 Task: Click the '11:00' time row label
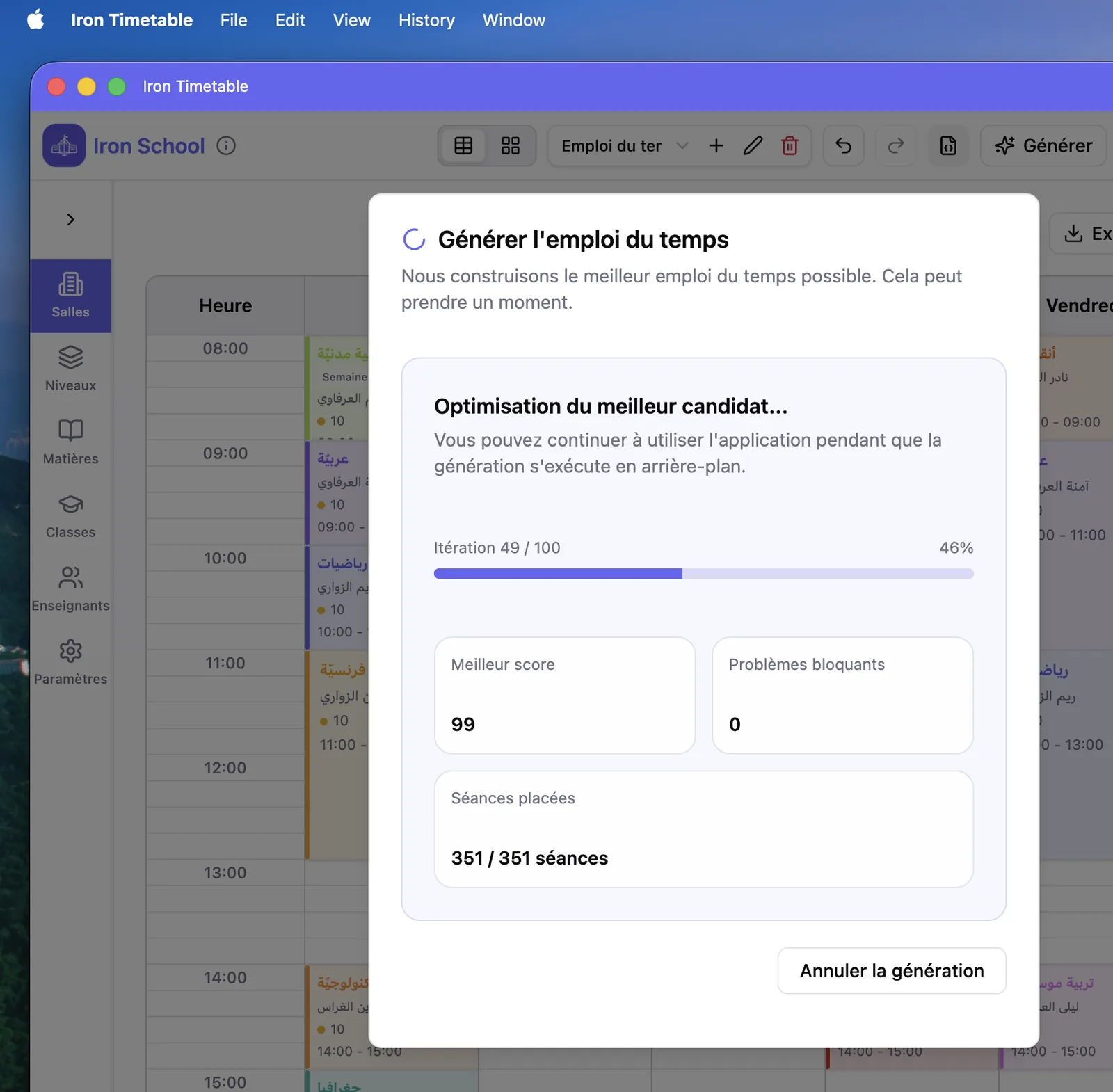click(x=225, y=664)
